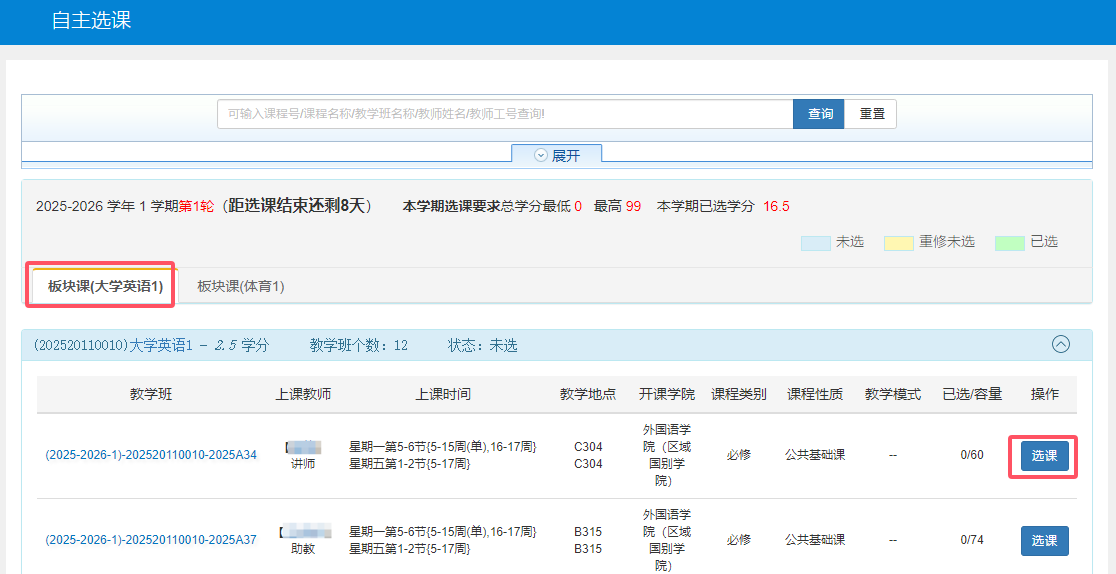1116x574 pixels.
Task: Switch to the 板块课(体育1) tab
Action: (x=241, y=286)
